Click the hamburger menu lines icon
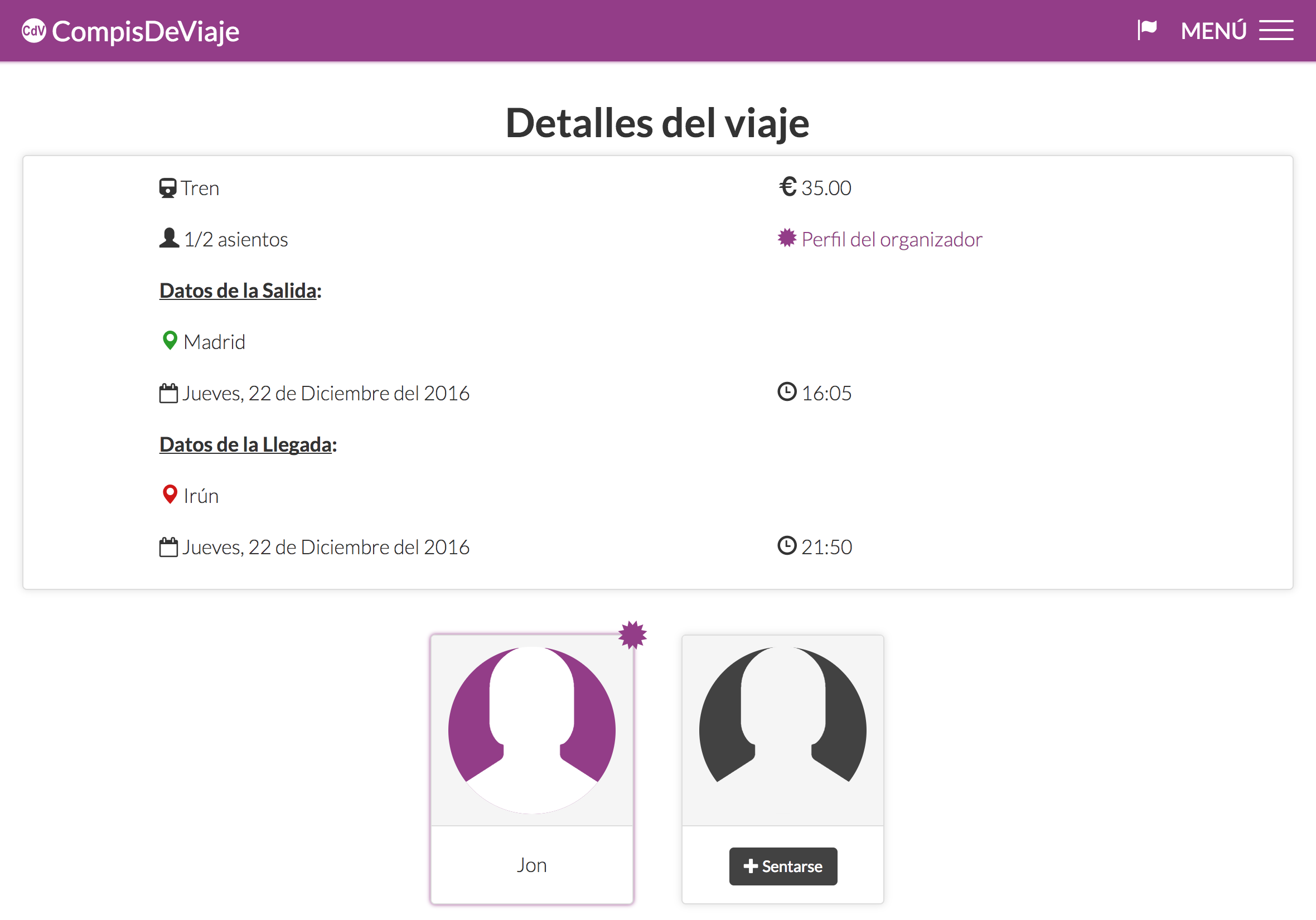This screenshot has width=1316, height=920. [x=1276, y=31]
